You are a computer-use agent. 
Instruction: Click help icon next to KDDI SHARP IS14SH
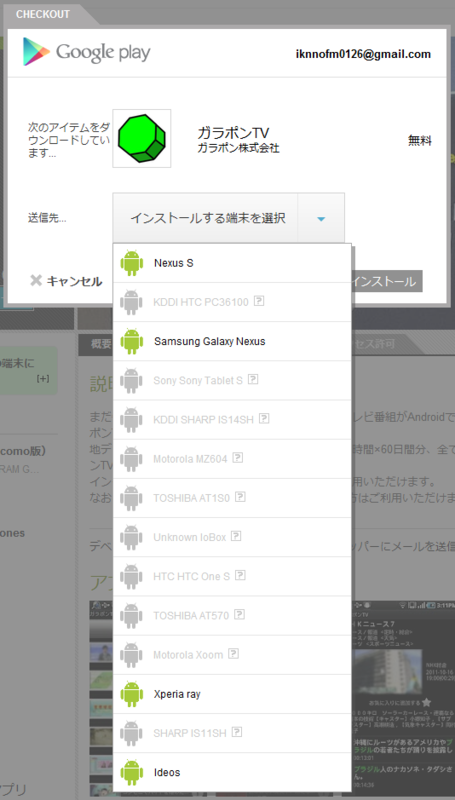coord(264,418)
